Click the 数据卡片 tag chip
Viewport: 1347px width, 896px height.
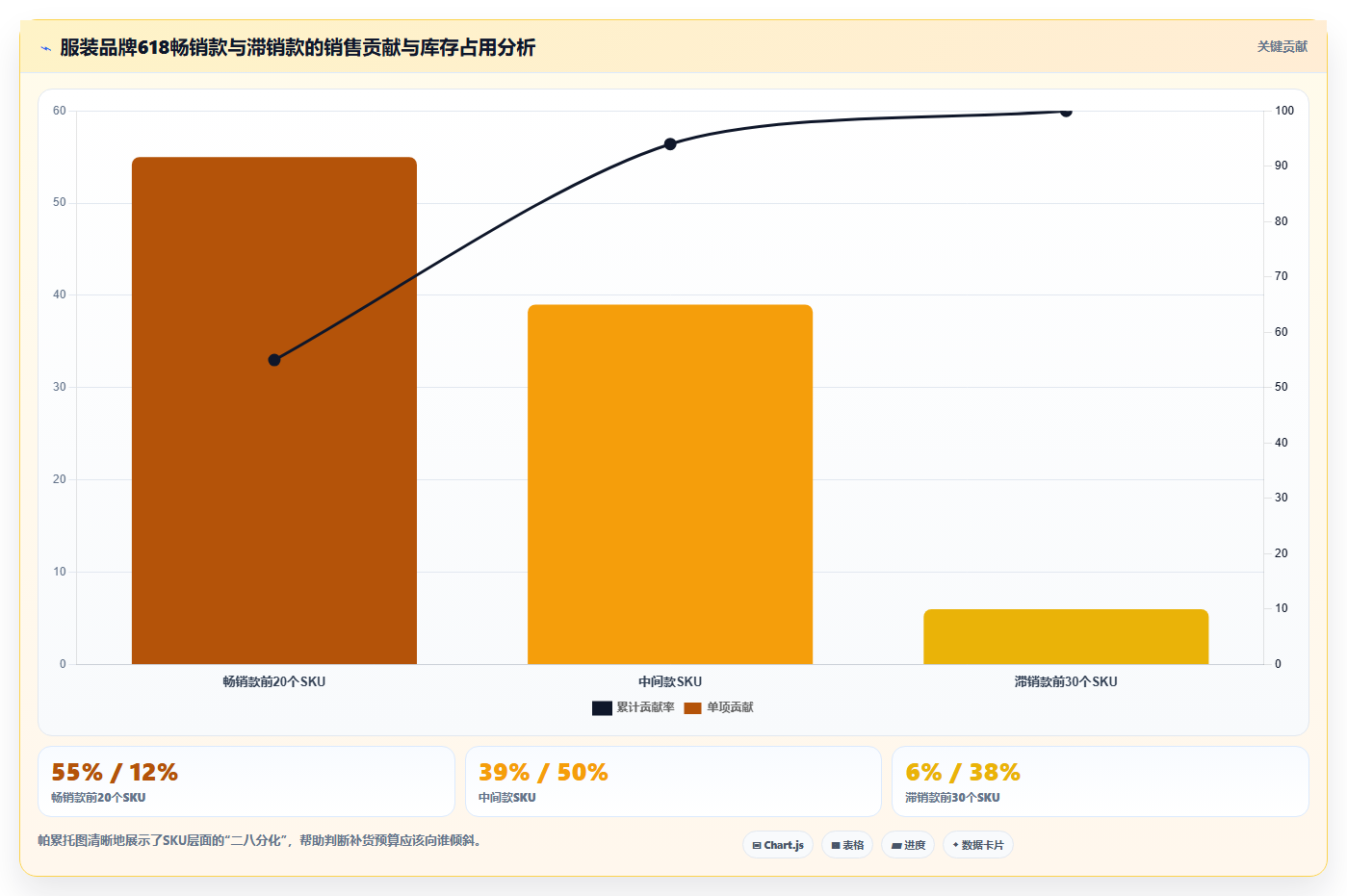pyautogui.click(x=978, y=845)
